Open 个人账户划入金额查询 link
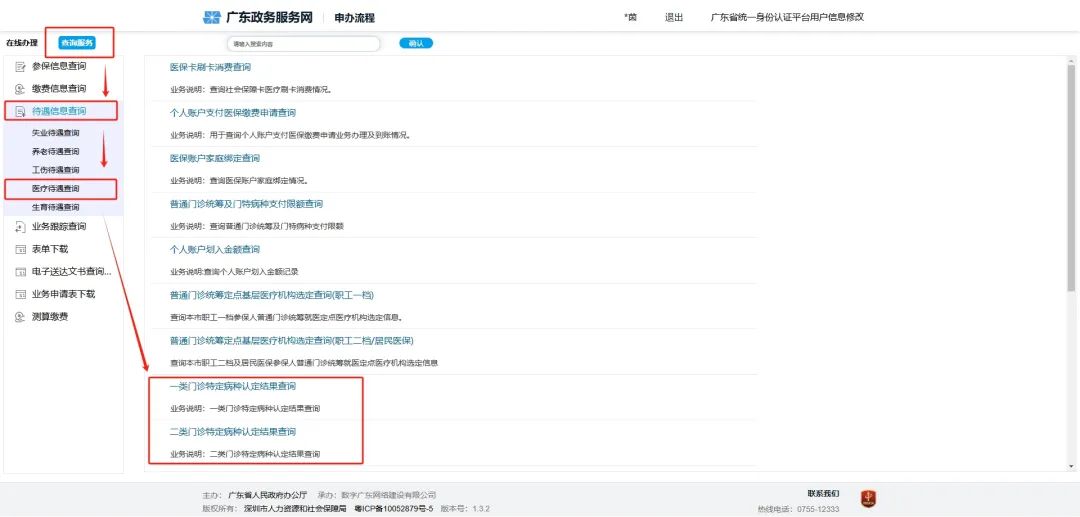 [x=215, y=249]
